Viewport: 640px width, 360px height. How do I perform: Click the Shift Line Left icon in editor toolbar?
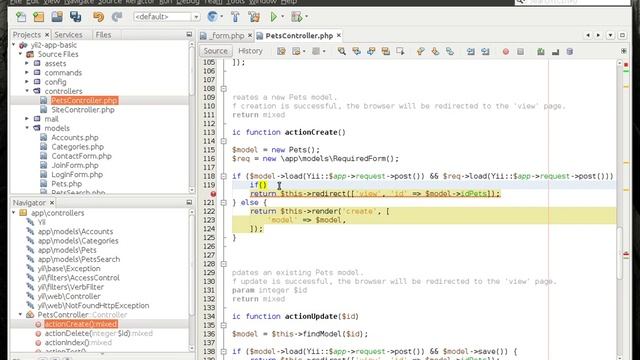(x=471, y=51)
